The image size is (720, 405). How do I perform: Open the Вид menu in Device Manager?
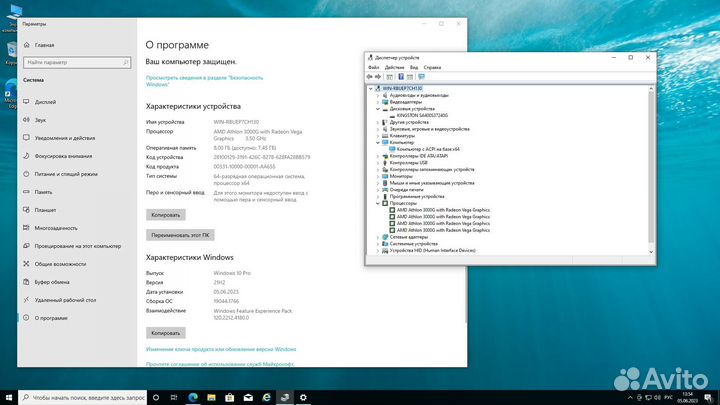(413, 67)
